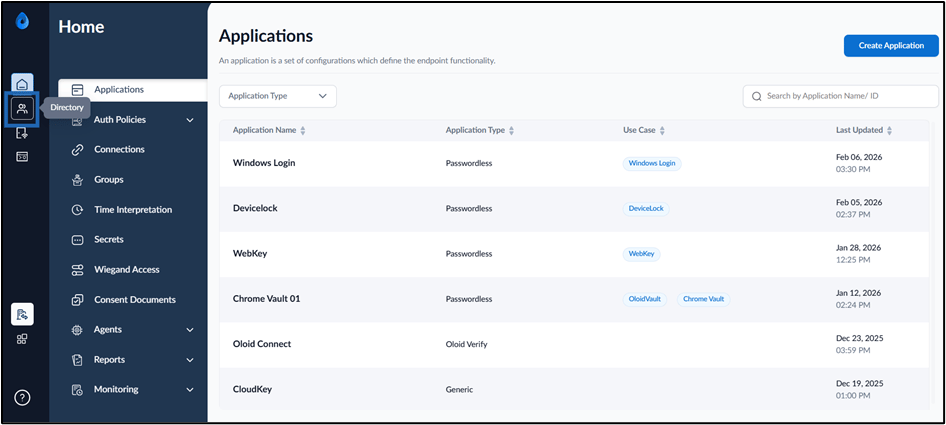The width and height of the screenshot is (946, 425).
Task: Click the Generic type cell
Action: pos(459,389)
